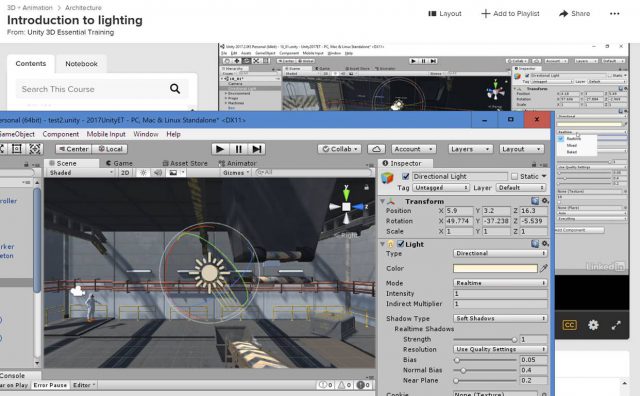
Task: Select the white camera gizmo in scene
Action: pos(78,291)
